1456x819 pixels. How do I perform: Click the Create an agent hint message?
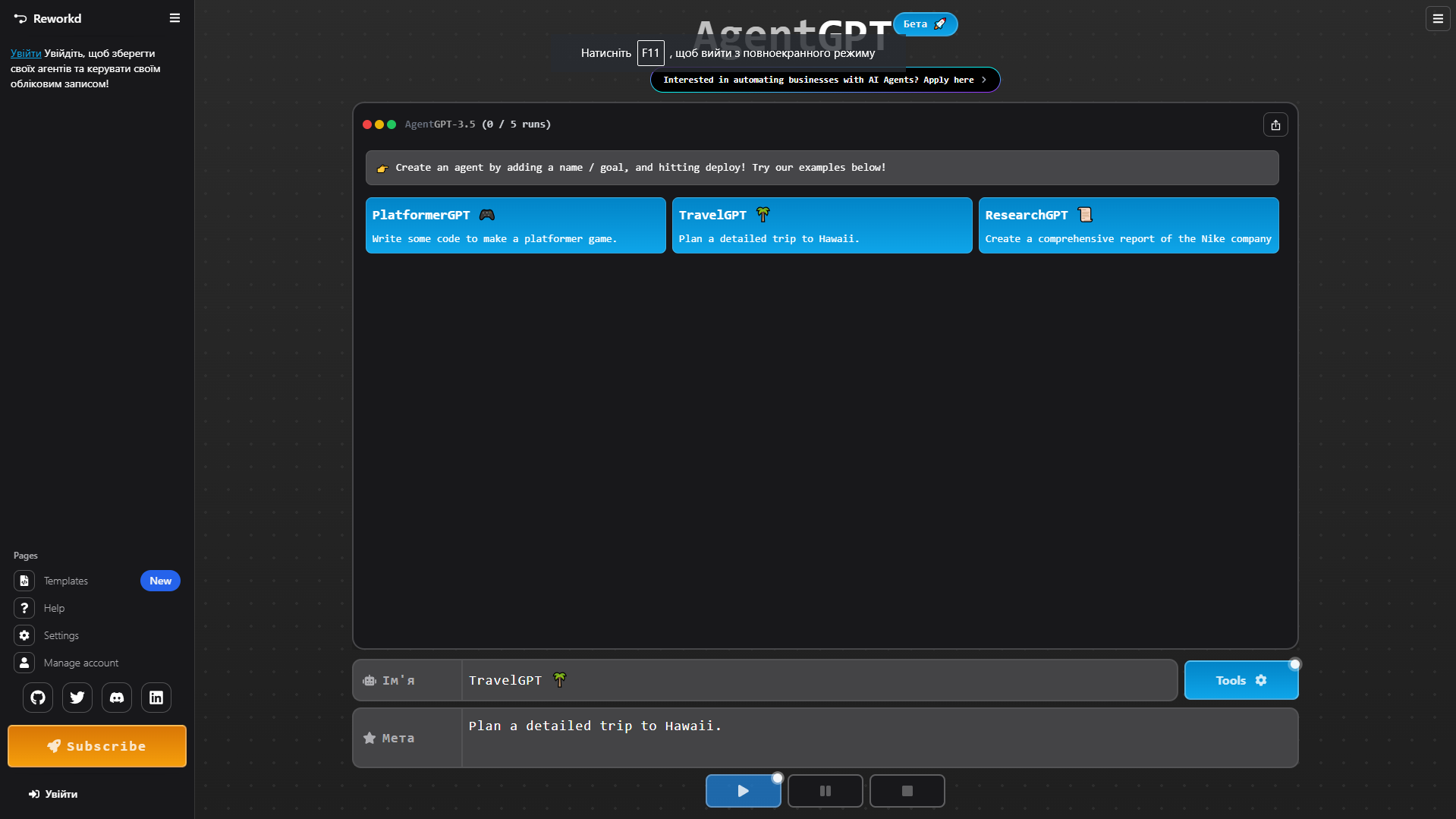(822, 168)
